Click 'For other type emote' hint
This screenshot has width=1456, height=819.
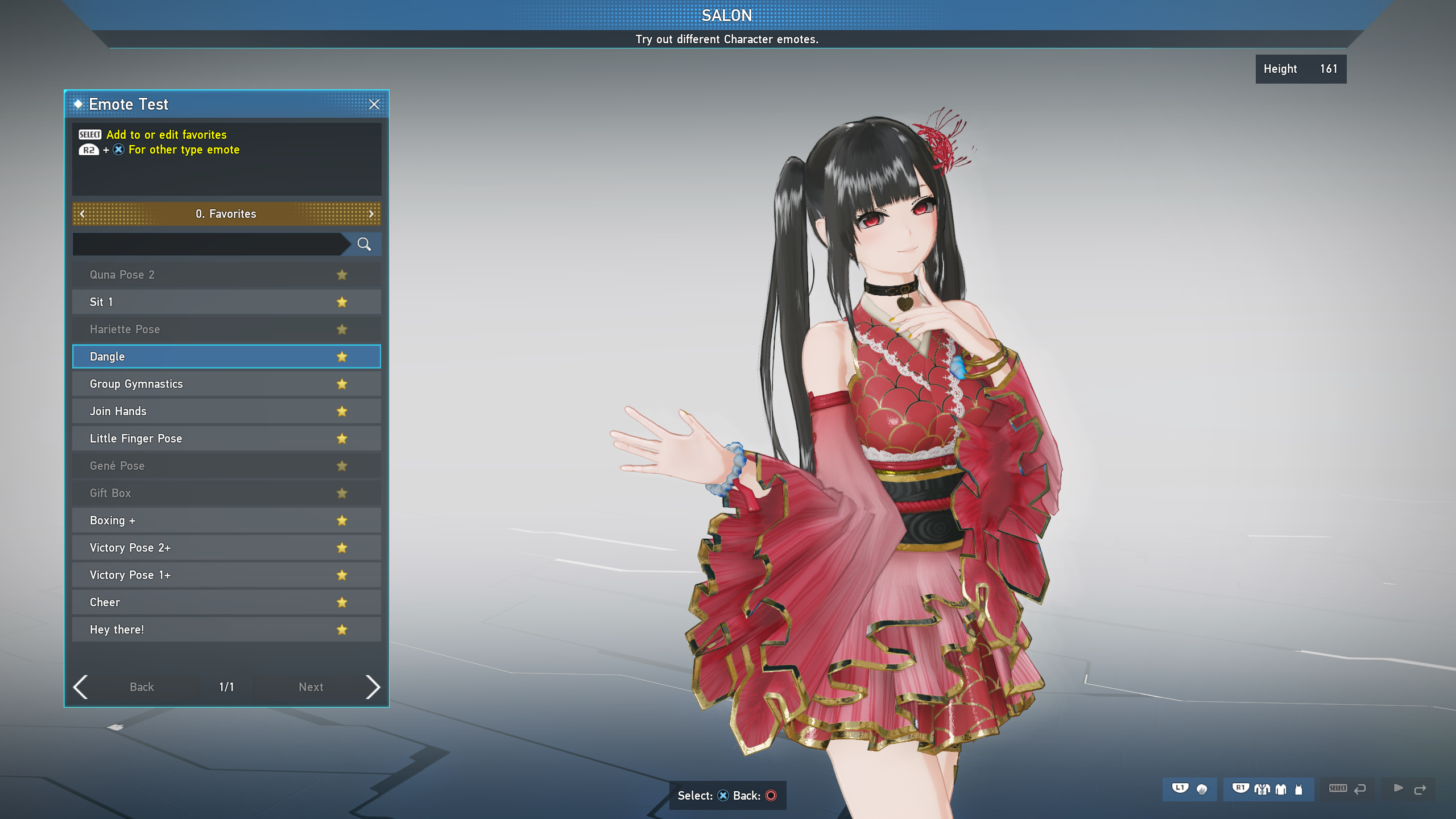click(x=184, y=150)
